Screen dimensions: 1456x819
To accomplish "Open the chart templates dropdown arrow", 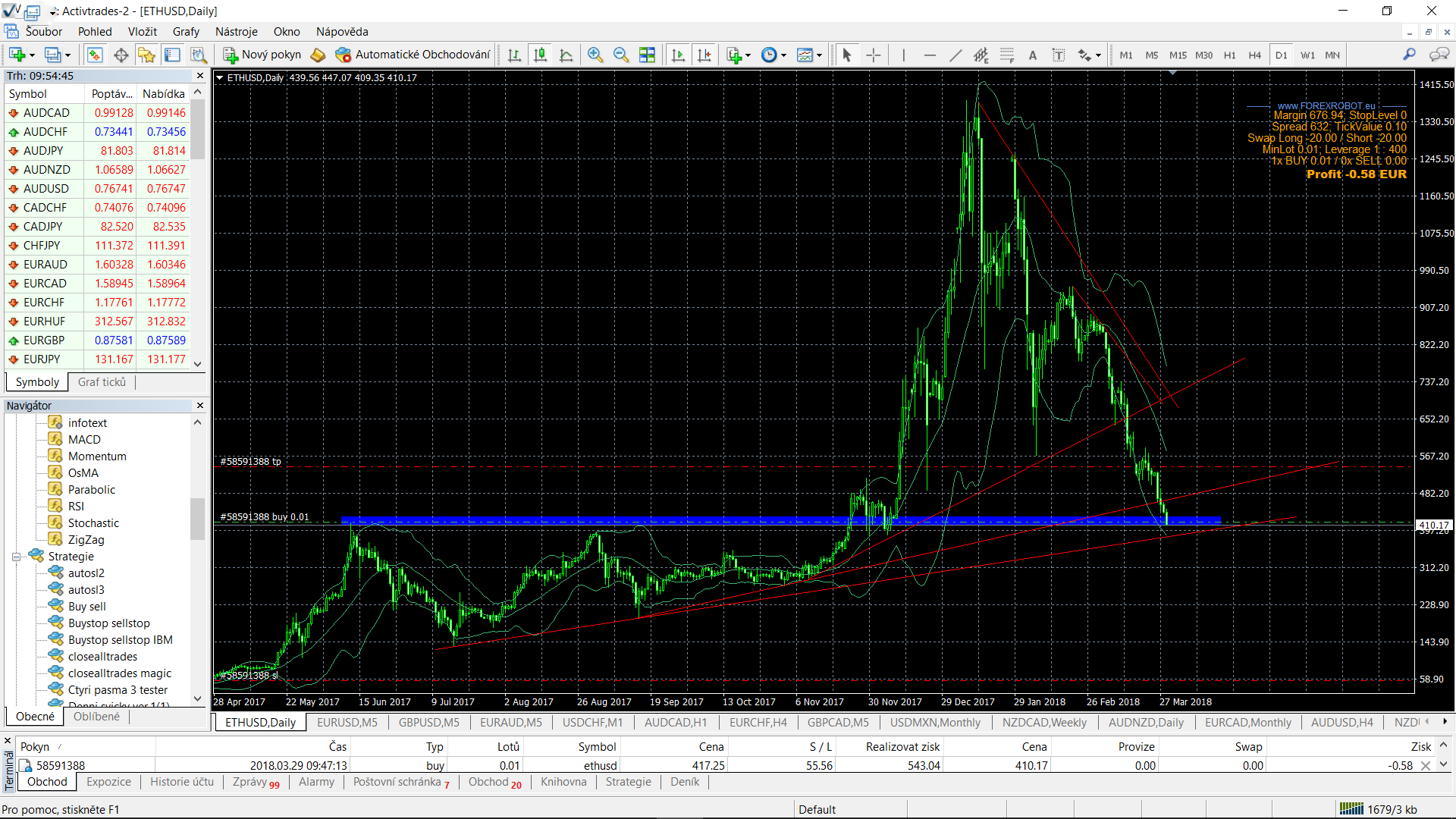I will [x=820, y=55].
